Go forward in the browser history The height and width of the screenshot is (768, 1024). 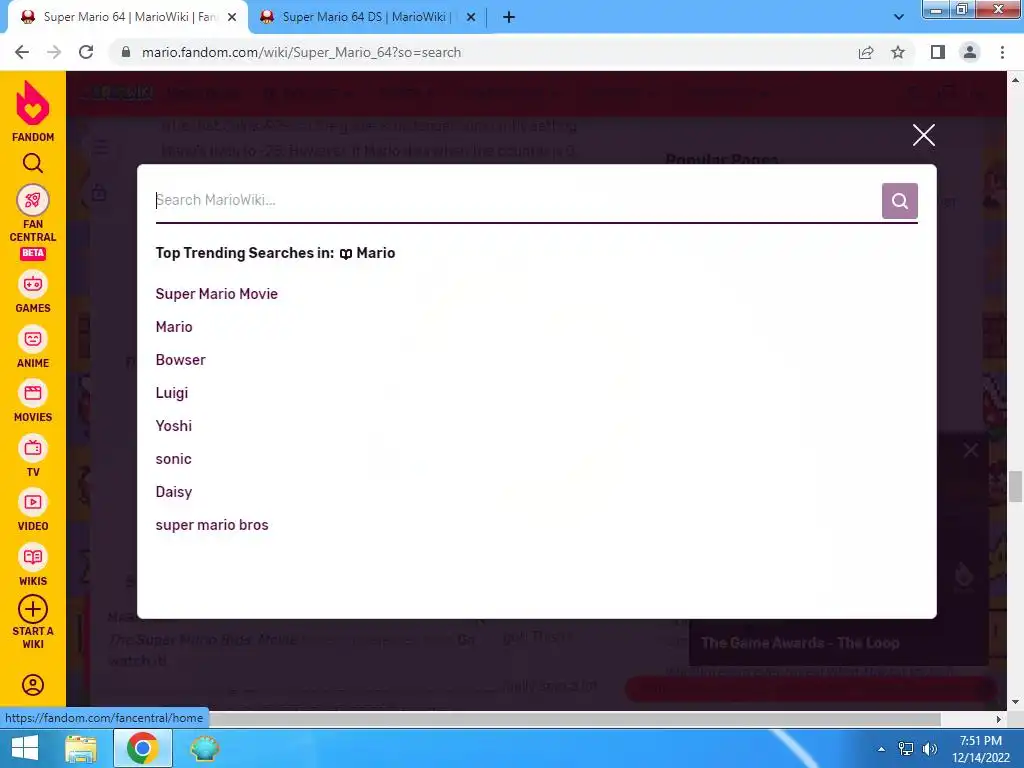pos(54,52)
